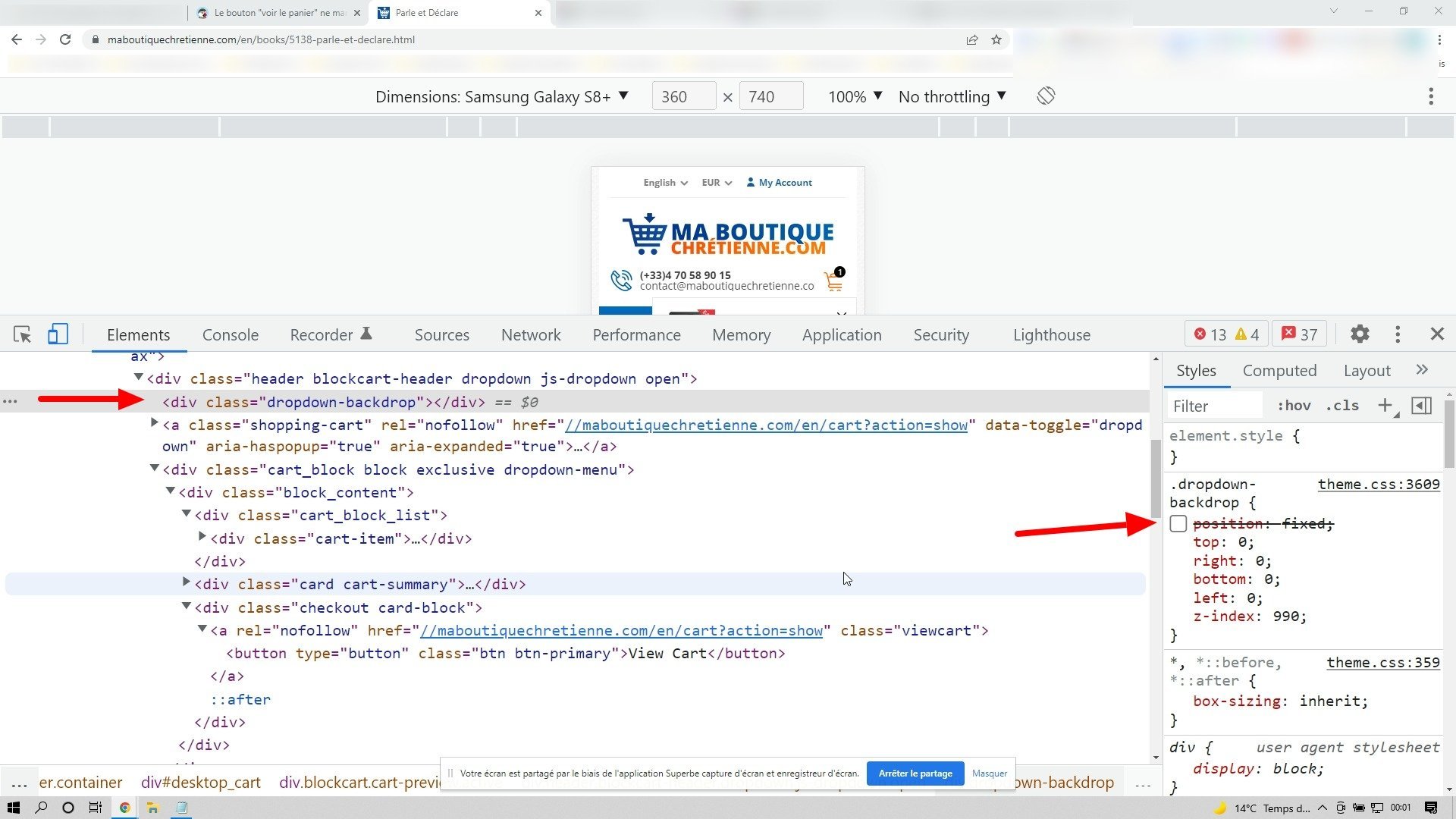
Task: Switch to the Console tab
Action: (x=231, y=335)
